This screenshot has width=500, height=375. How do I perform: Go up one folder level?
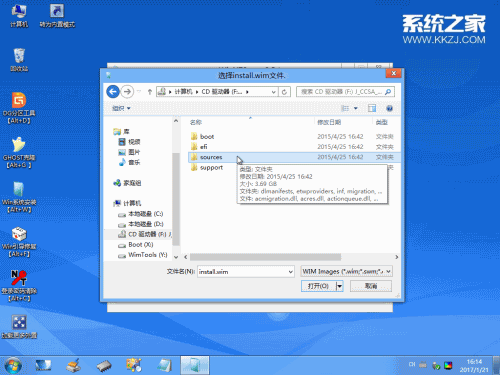pyautogui.click(x=150, y=92)
